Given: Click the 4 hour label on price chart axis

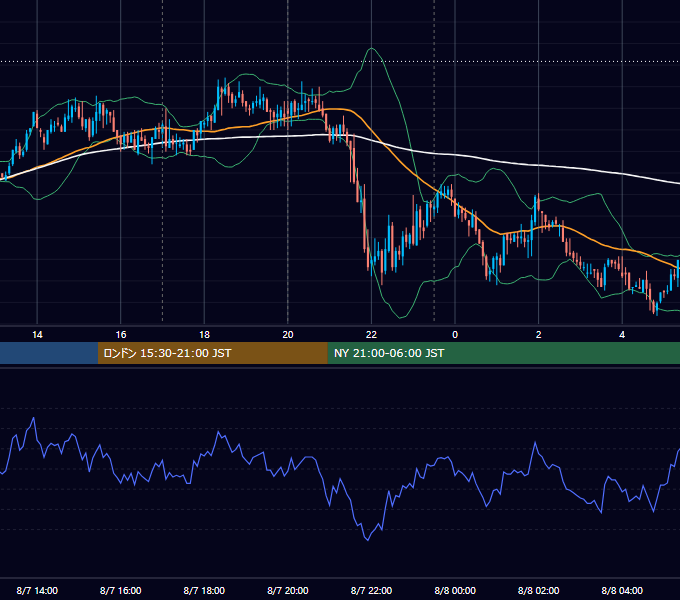Looking at the screenshot, I should [x=622, y=335].
